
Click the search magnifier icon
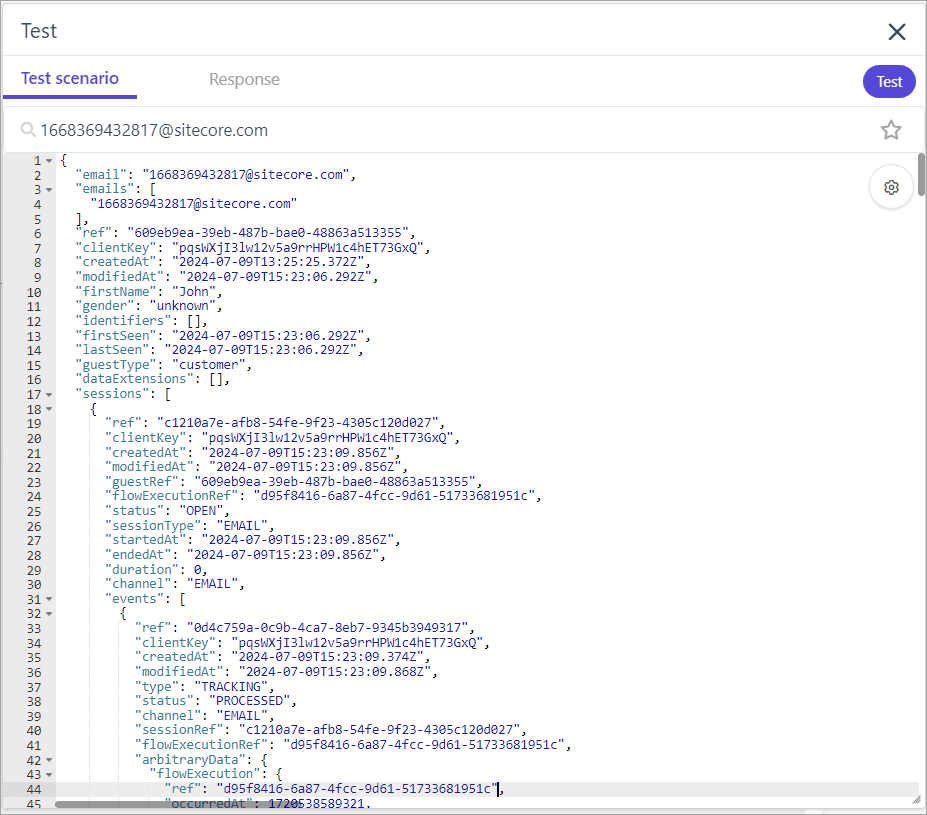coord(27,129)
